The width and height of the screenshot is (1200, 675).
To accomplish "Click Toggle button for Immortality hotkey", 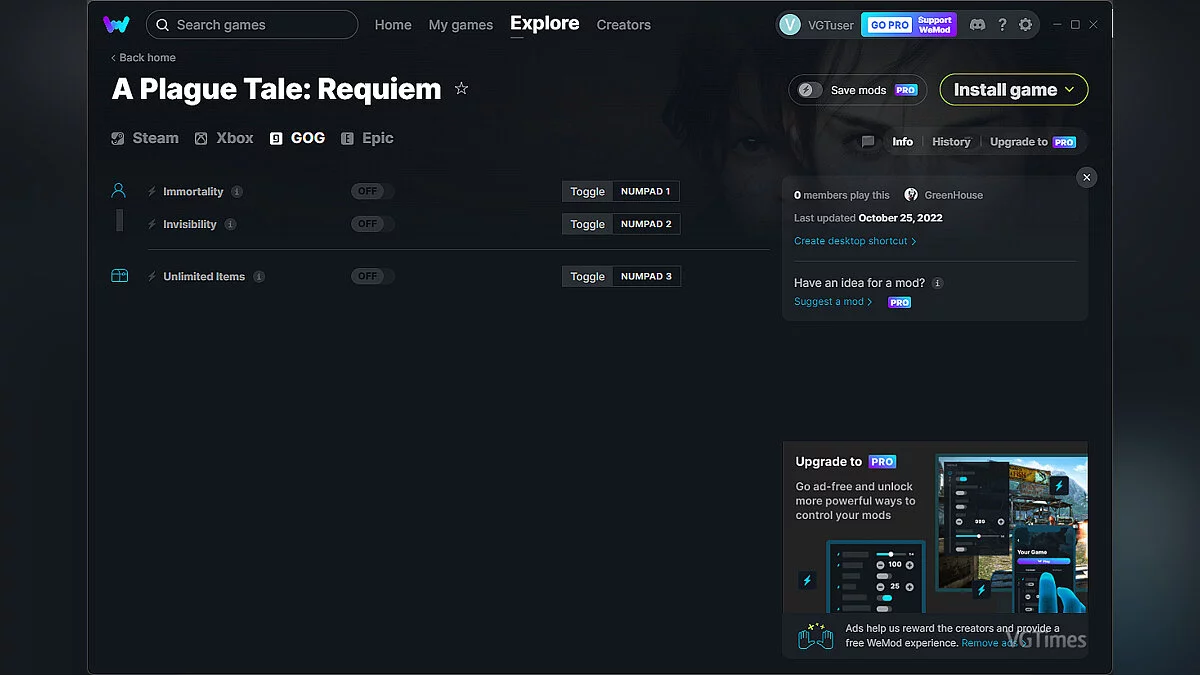I will pos(588,191).
